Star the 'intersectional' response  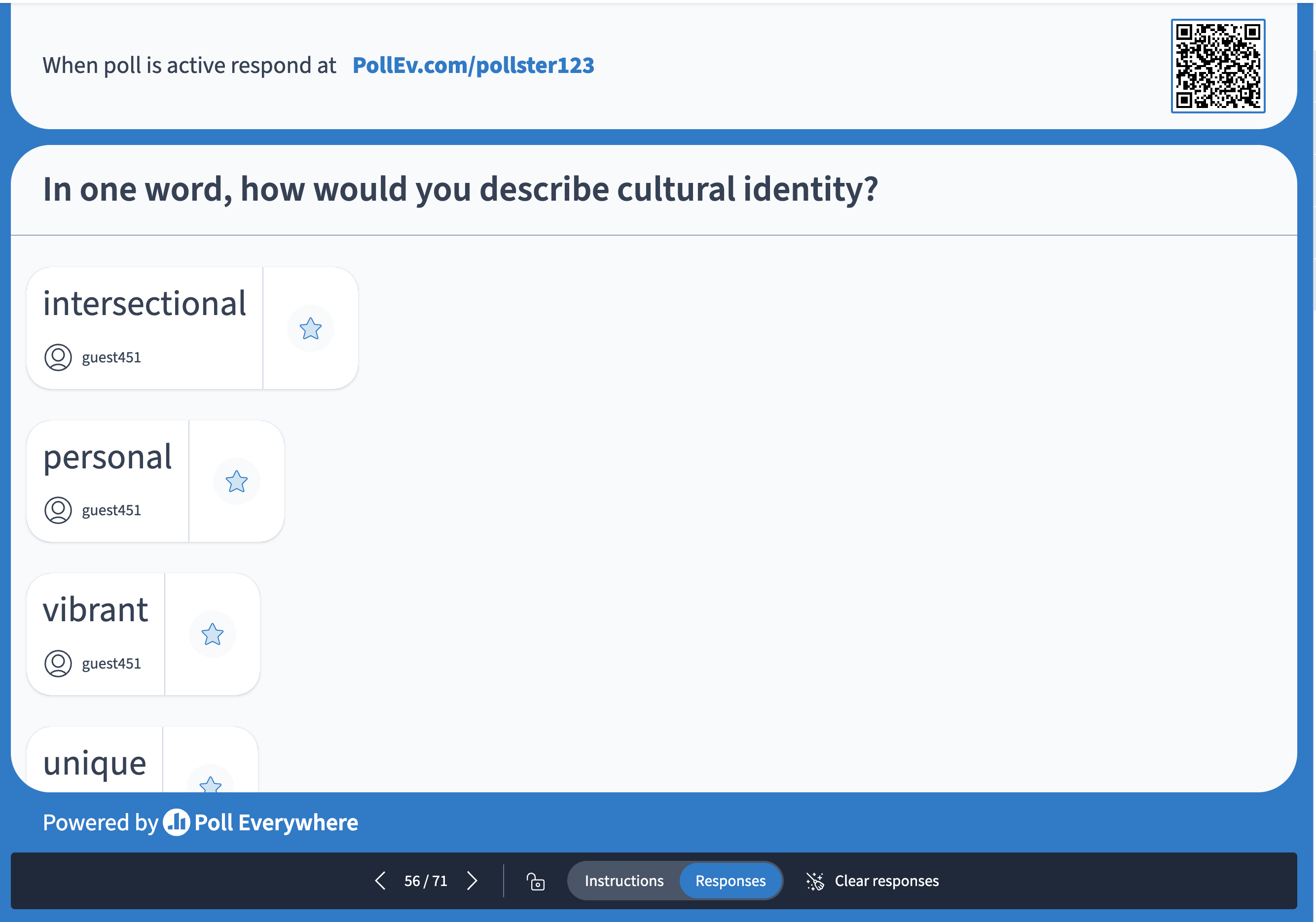[310, 328]
